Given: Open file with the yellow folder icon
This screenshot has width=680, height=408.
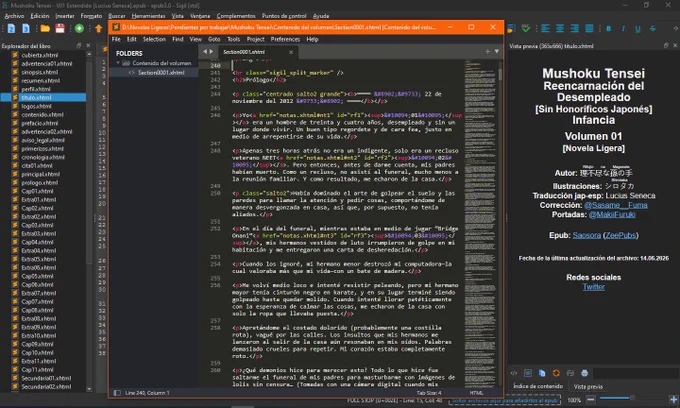Looking at the screenshot, I should point(45,29).
